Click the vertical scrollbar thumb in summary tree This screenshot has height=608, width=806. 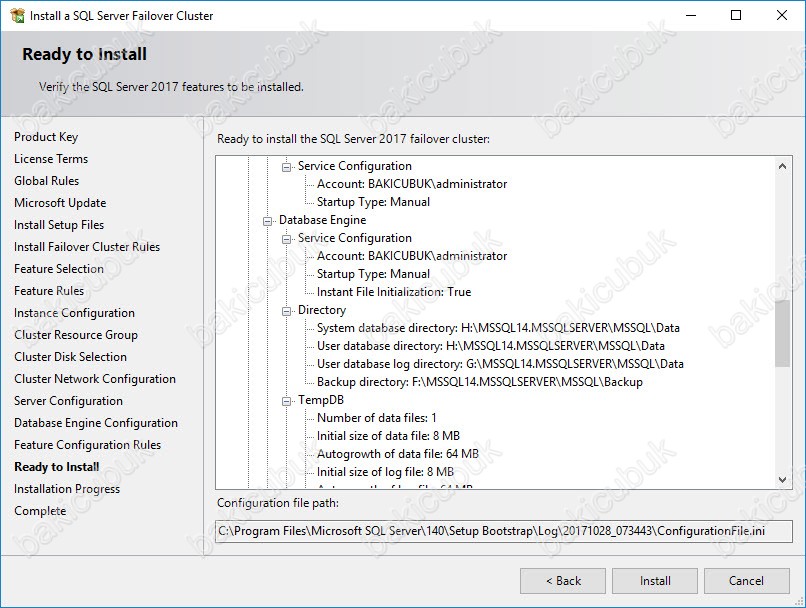[x=782, y=334]
